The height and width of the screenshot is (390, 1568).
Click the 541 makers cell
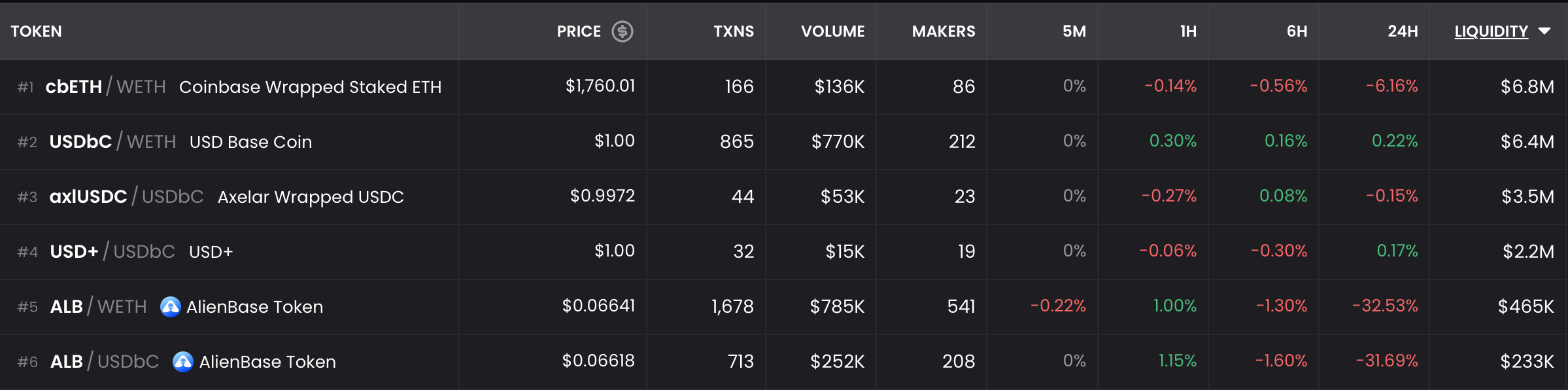(961, 306)
